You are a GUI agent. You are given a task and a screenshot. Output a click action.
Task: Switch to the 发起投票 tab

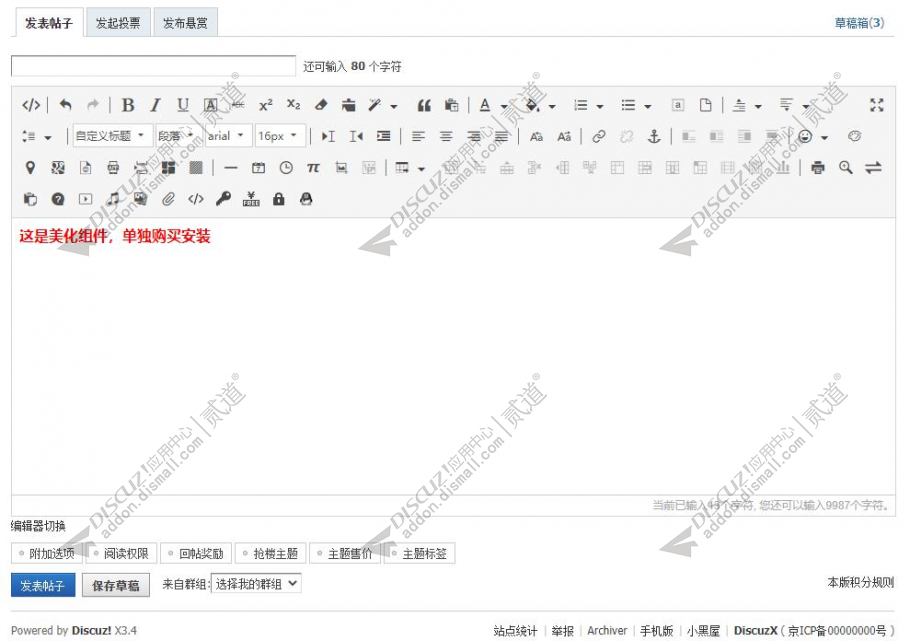tap(118, 23)
